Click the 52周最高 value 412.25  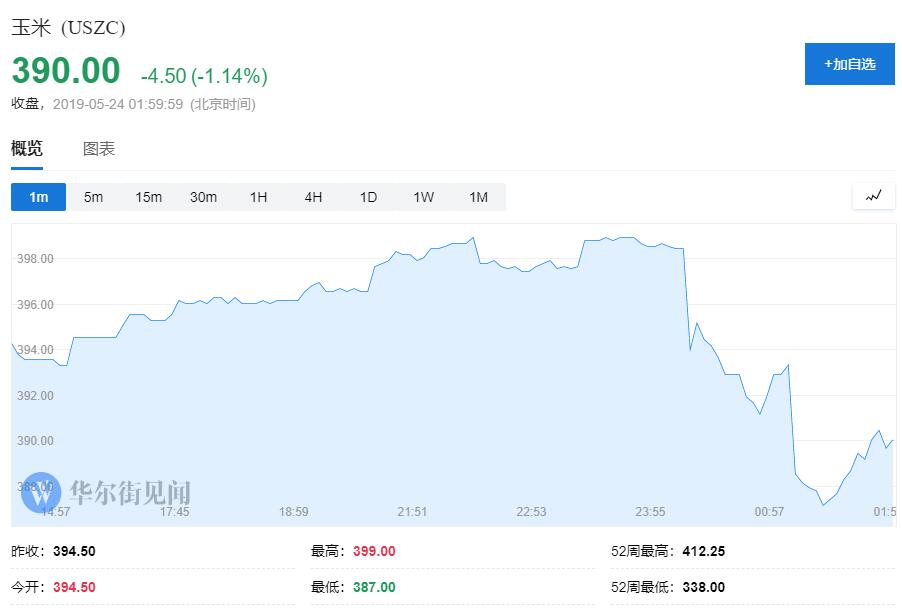click(x=703, y=551)
